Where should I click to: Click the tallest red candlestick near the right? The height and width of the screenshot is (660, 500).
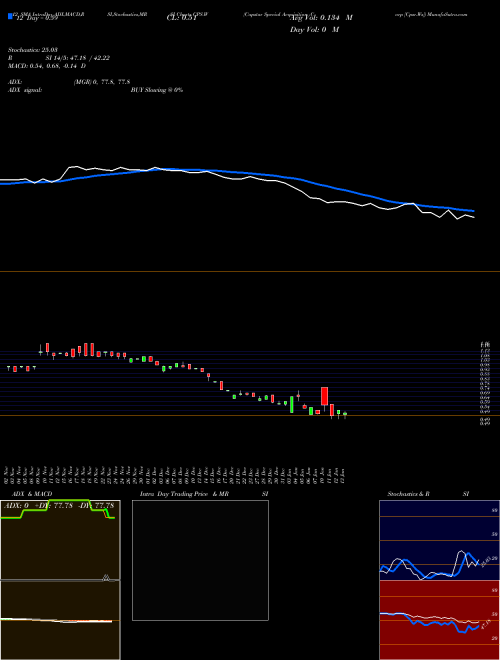tap(324, 397)
